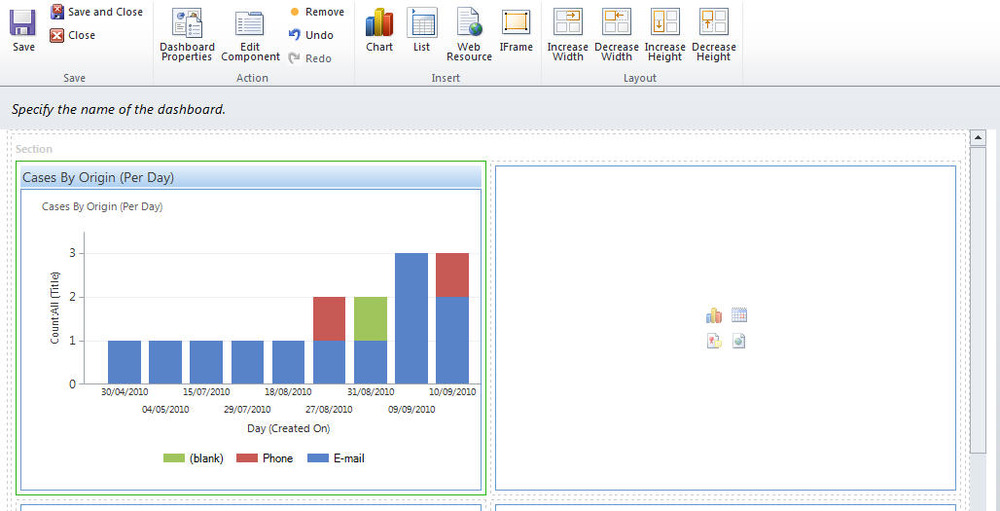This screenshot has width=1000, height=511.
Task: Click the Decrease Height layout icon
Action: coord(713,35)
